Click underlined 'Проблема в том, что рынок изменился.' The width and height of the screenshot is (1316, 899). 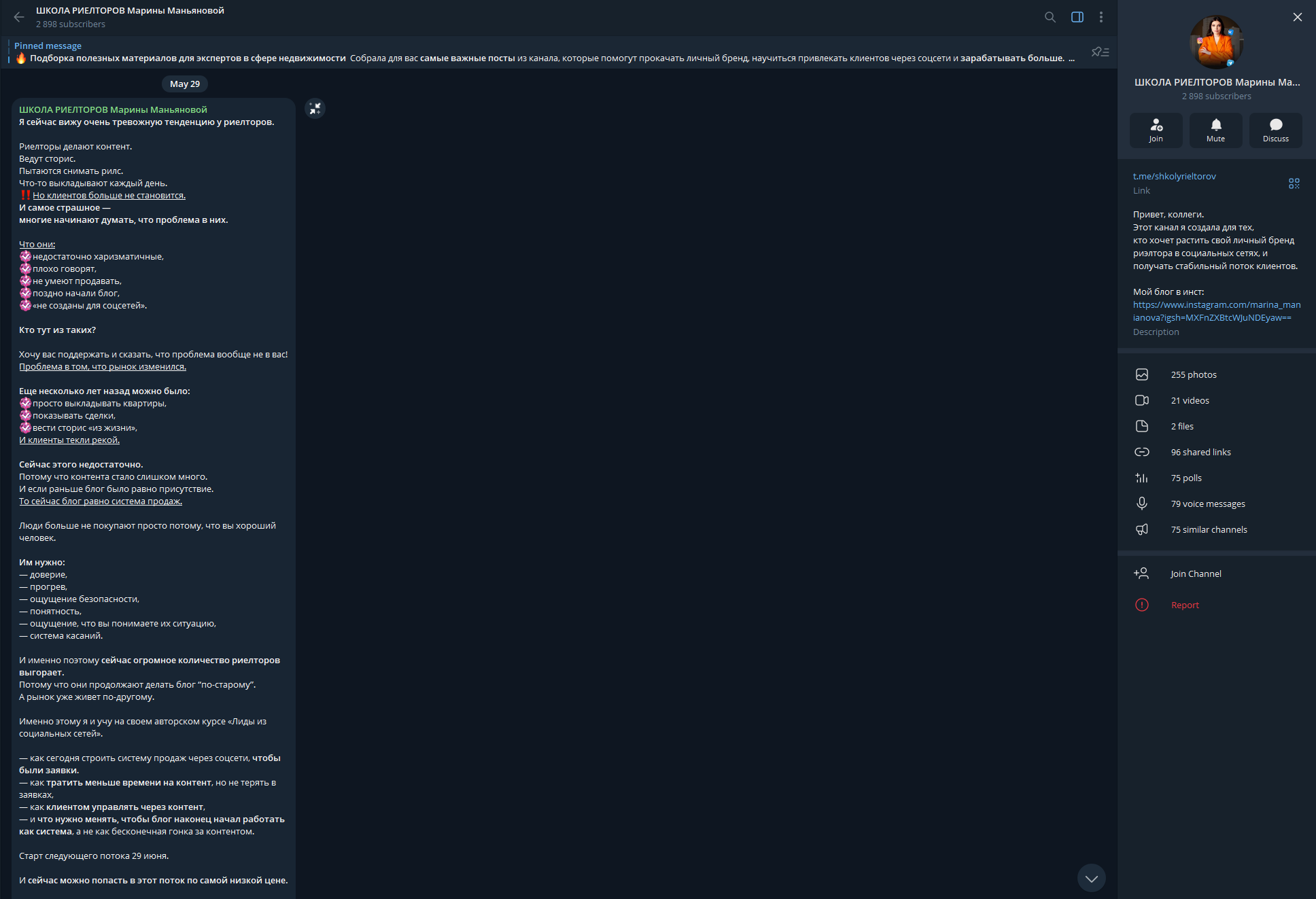[x=103, y=366]
